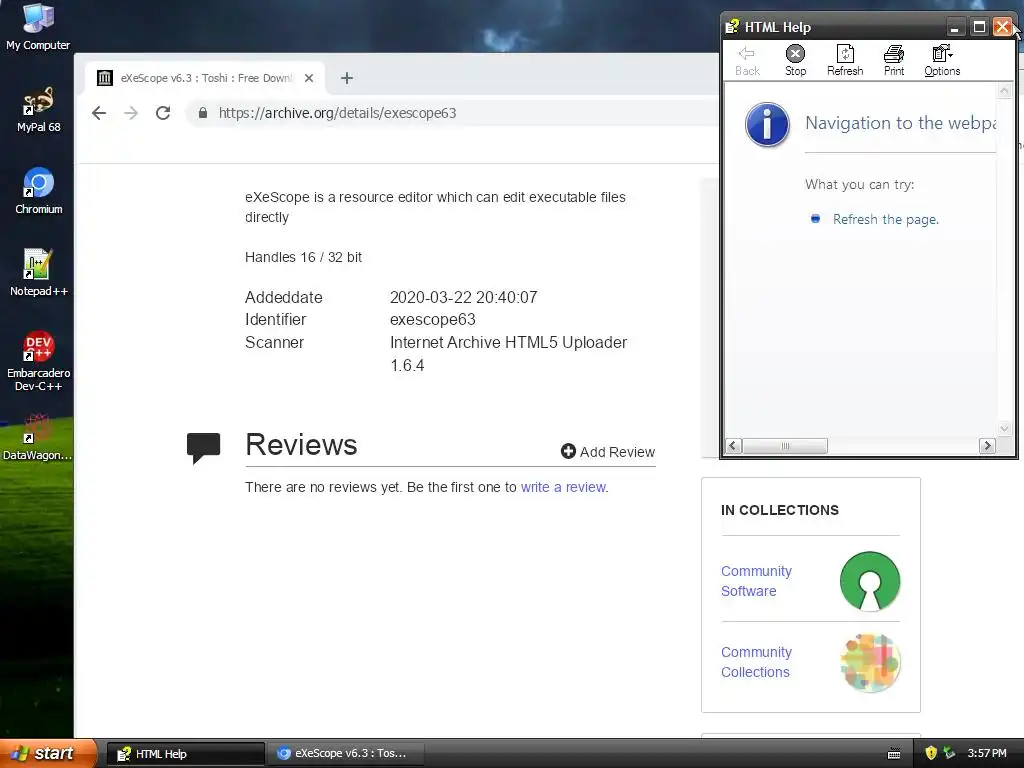Print the HTML Help topic

point(894,61)
